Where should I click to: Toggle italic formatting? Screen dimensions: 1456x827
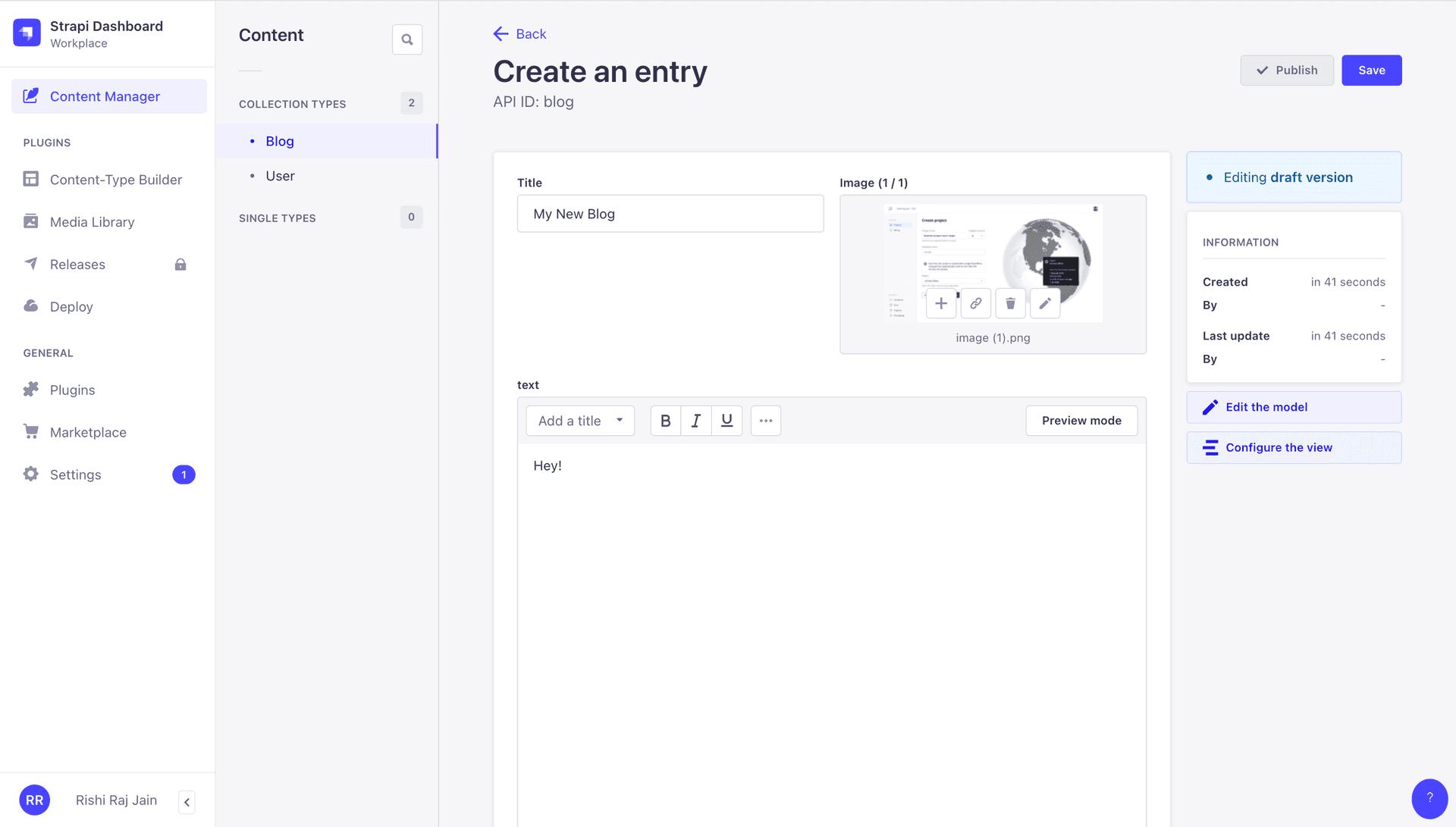[696, 421]
